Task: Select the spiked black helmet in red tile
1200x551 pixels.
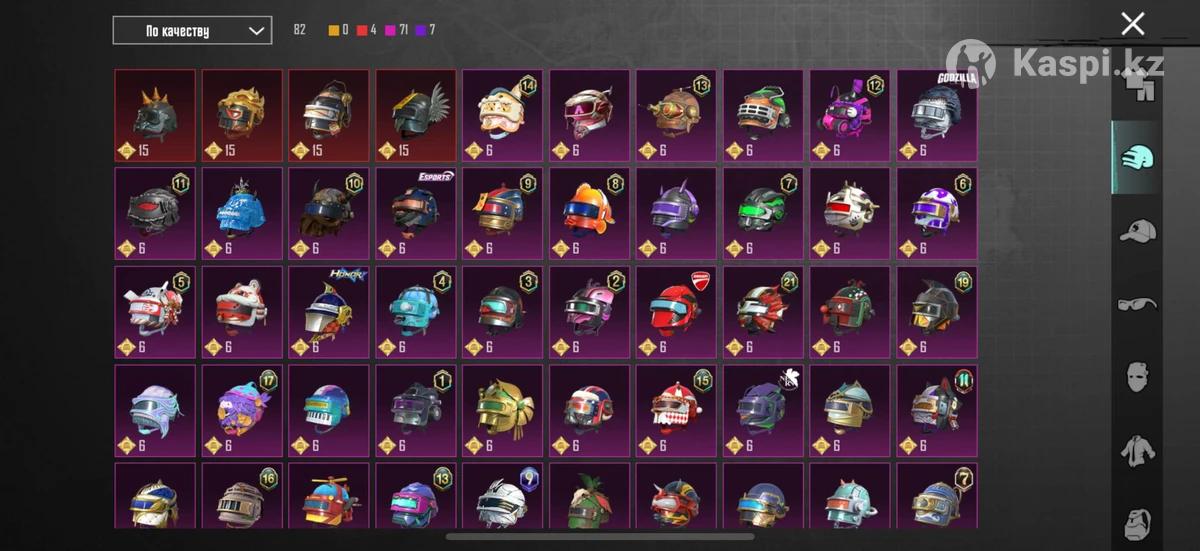Action: 155,116
